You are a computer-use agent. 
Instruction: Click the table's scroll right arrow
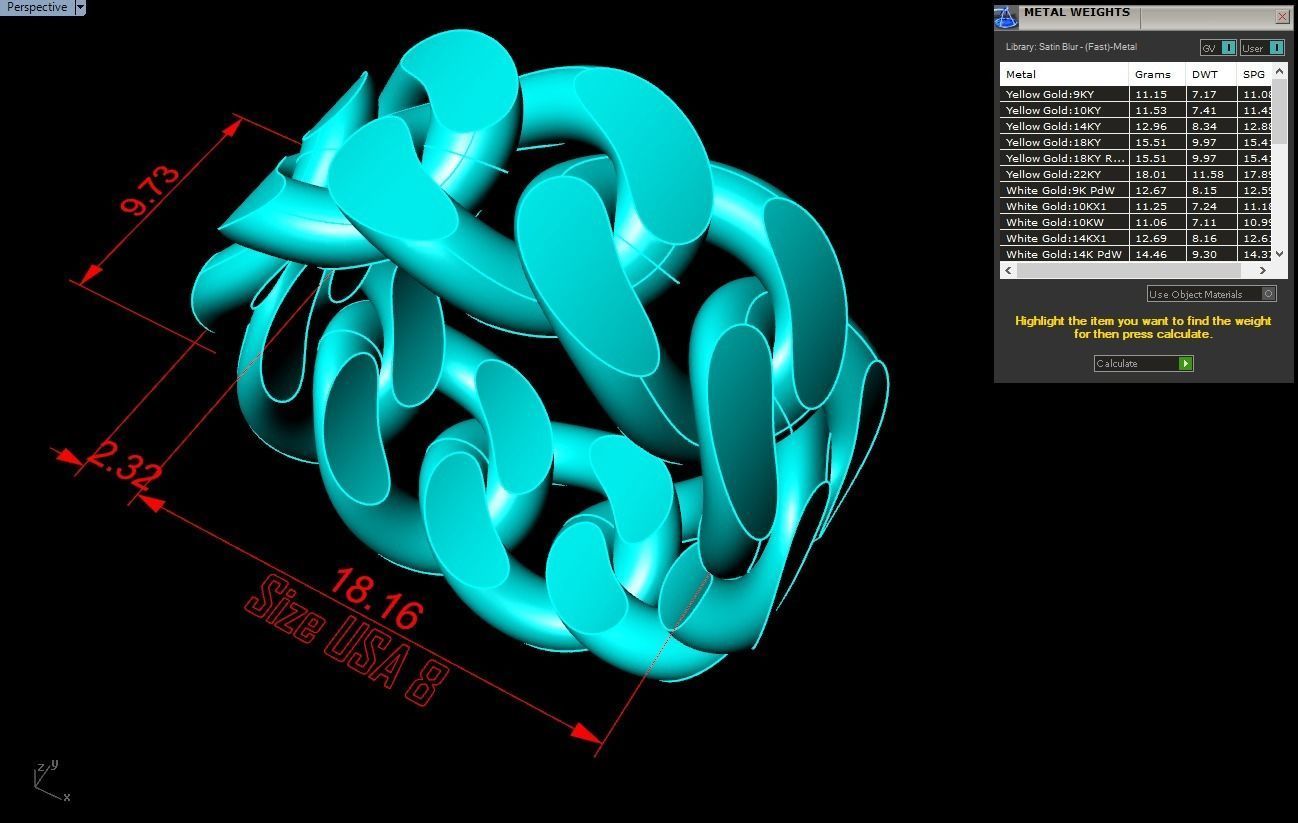1263,270
